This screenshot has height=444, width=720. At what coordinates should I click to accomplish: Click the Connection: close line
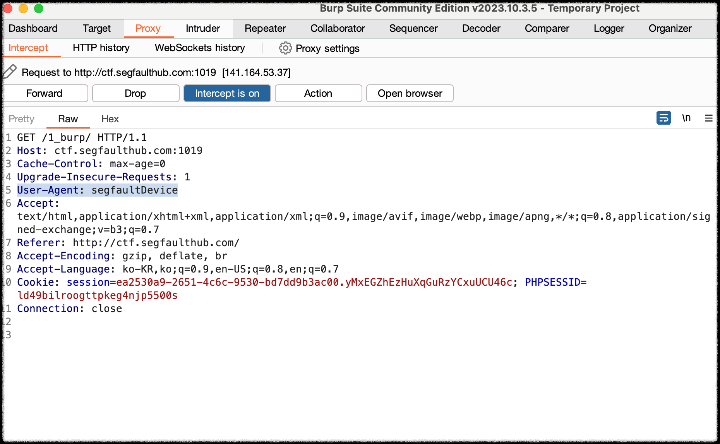point(69,309)
